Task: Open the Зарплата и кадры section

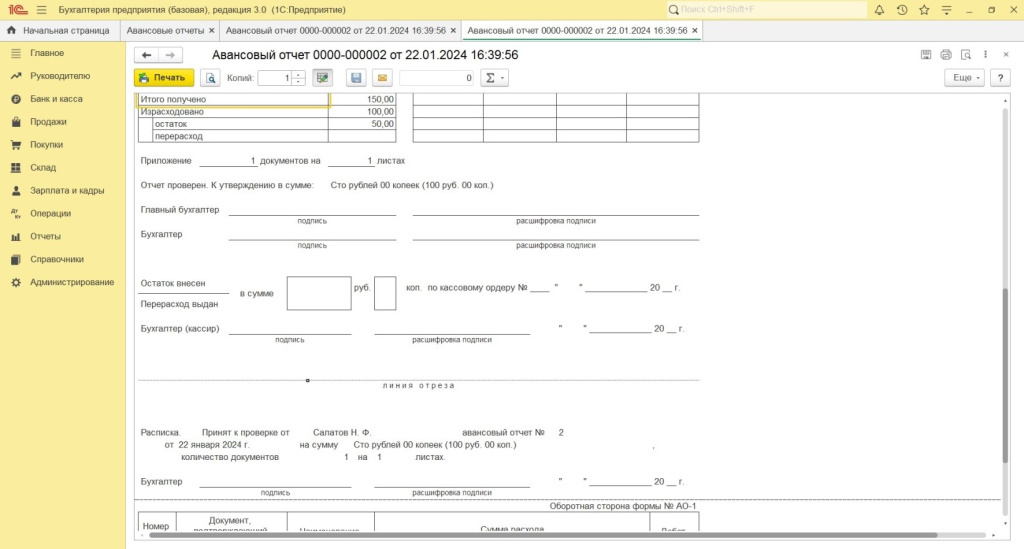Action: (67, 190)
